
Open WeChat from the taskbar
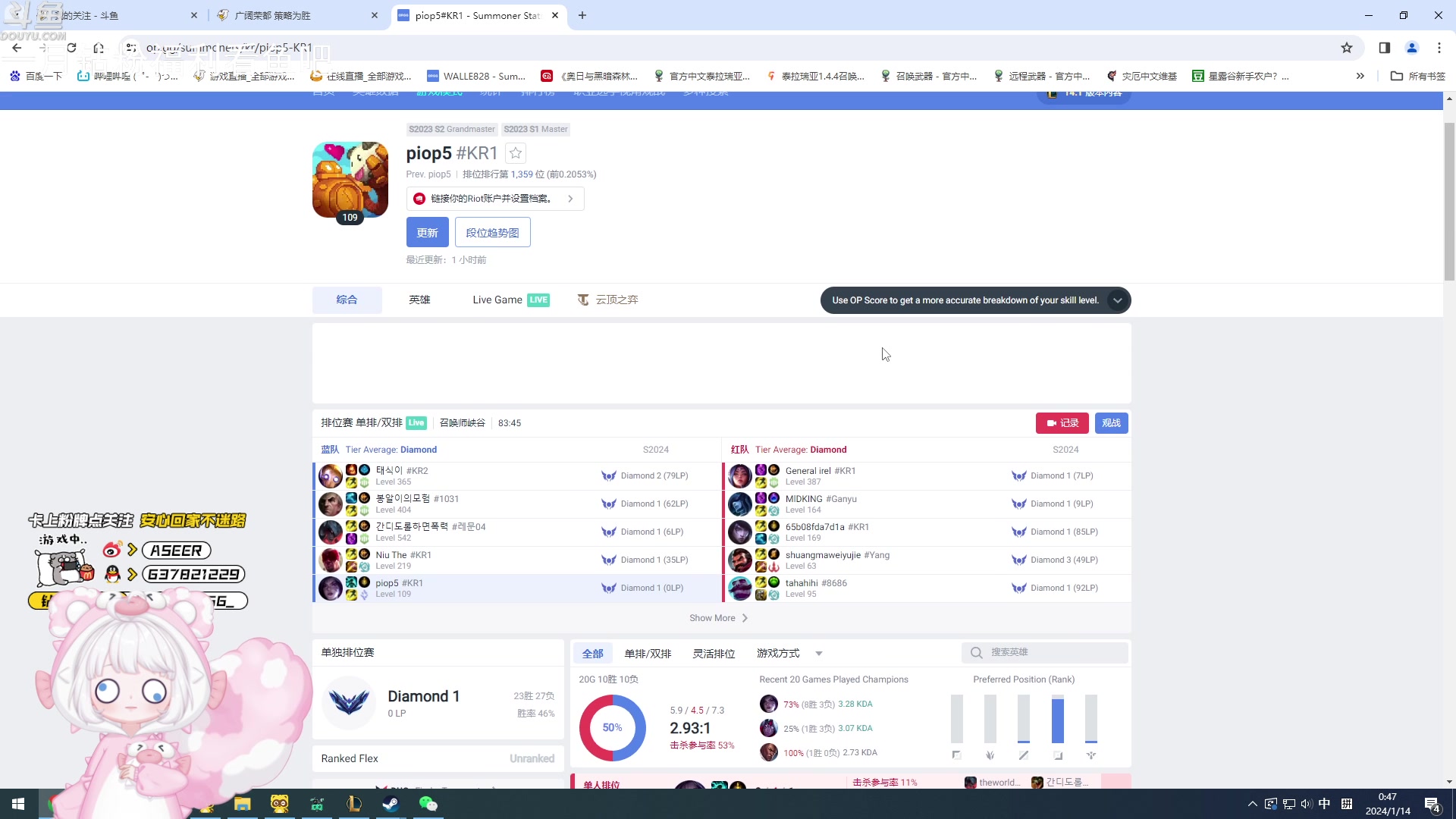pos(428,804)
